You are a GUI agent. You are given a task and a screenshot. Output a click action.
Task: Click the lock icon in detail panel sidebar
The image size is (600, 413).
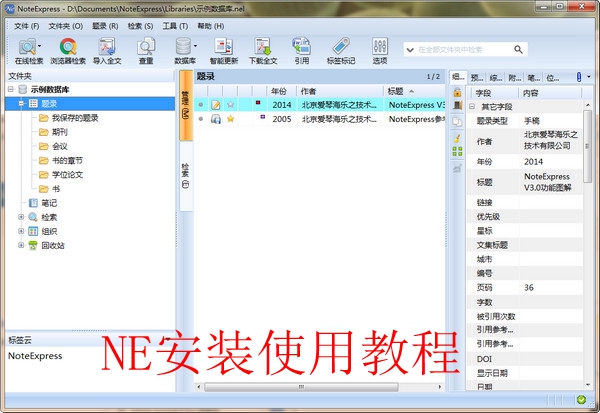[x=457, y=92]
